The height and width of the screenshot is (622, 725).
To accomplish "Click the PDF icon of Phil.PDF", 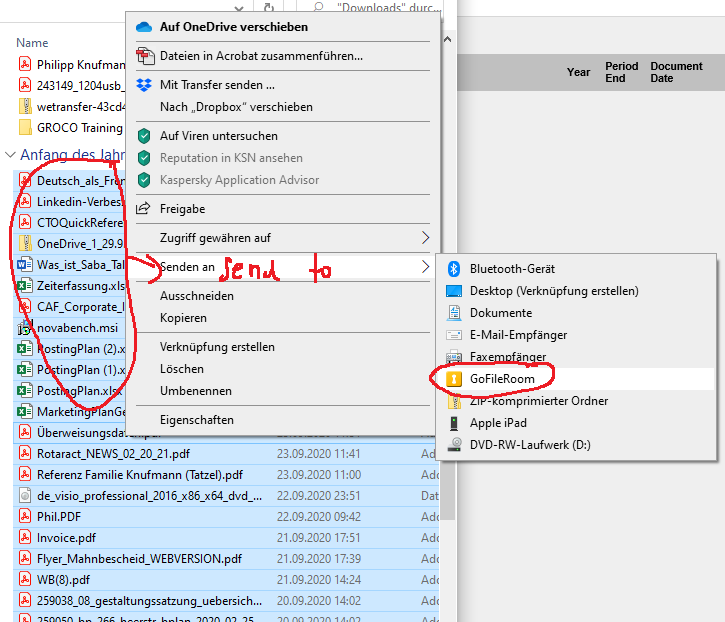I will click(25, 517).
